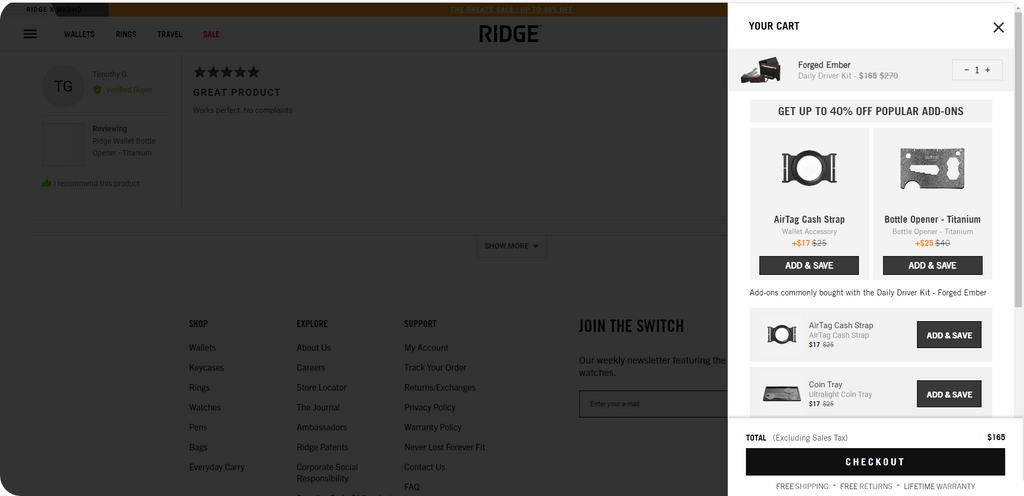
Task: Click the cart panel scrollbar
Action: coord(1019,160)
